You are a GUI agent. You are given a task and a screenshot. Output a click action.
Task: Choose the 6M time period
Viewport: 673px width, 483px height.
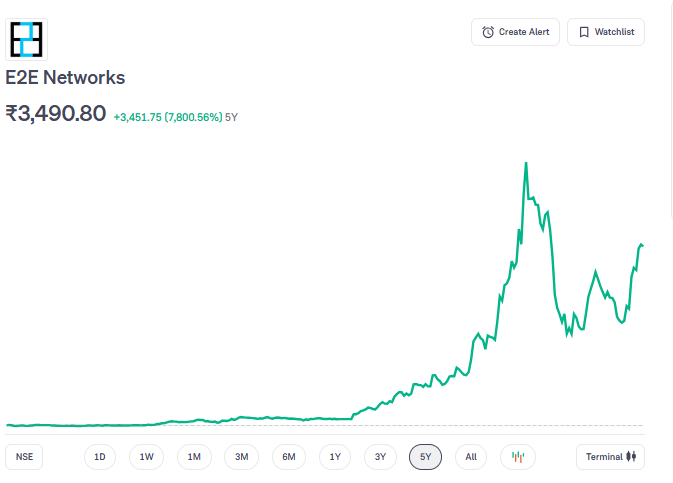[288, 457]
